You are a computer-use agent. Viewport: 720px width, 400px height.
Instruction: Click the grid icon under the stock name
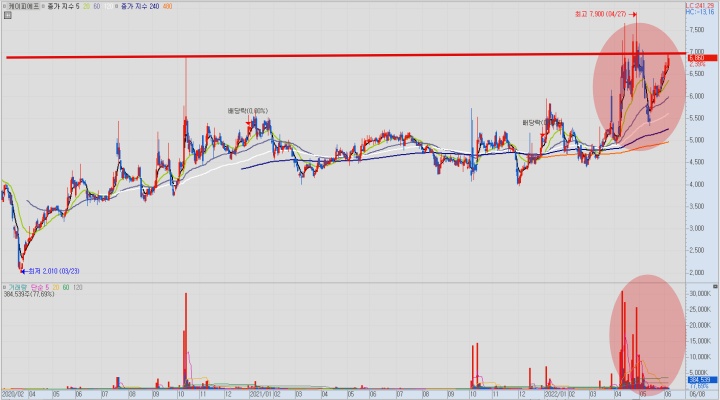tap(8, 15)
